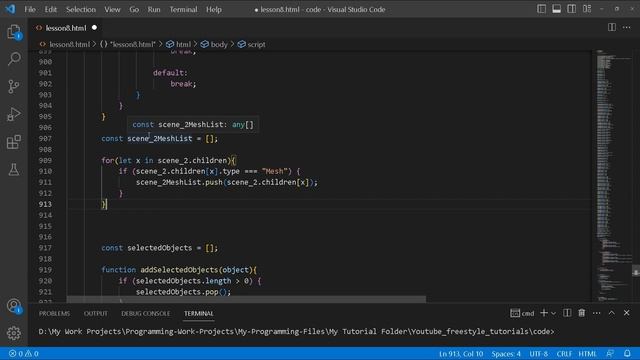
Task: Expand the script breadcrumb
Action: pos(251,44)
